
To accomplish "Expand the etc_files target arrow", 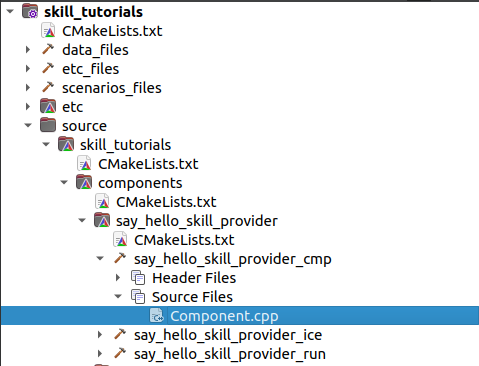I will point(28,69).
